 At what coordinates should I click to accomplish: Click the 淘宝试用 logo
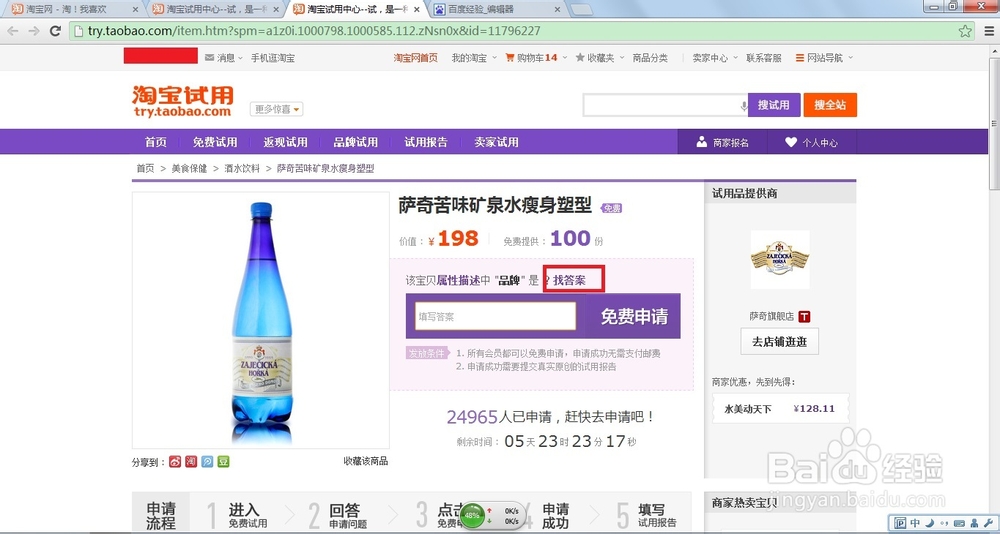point(183,101)
